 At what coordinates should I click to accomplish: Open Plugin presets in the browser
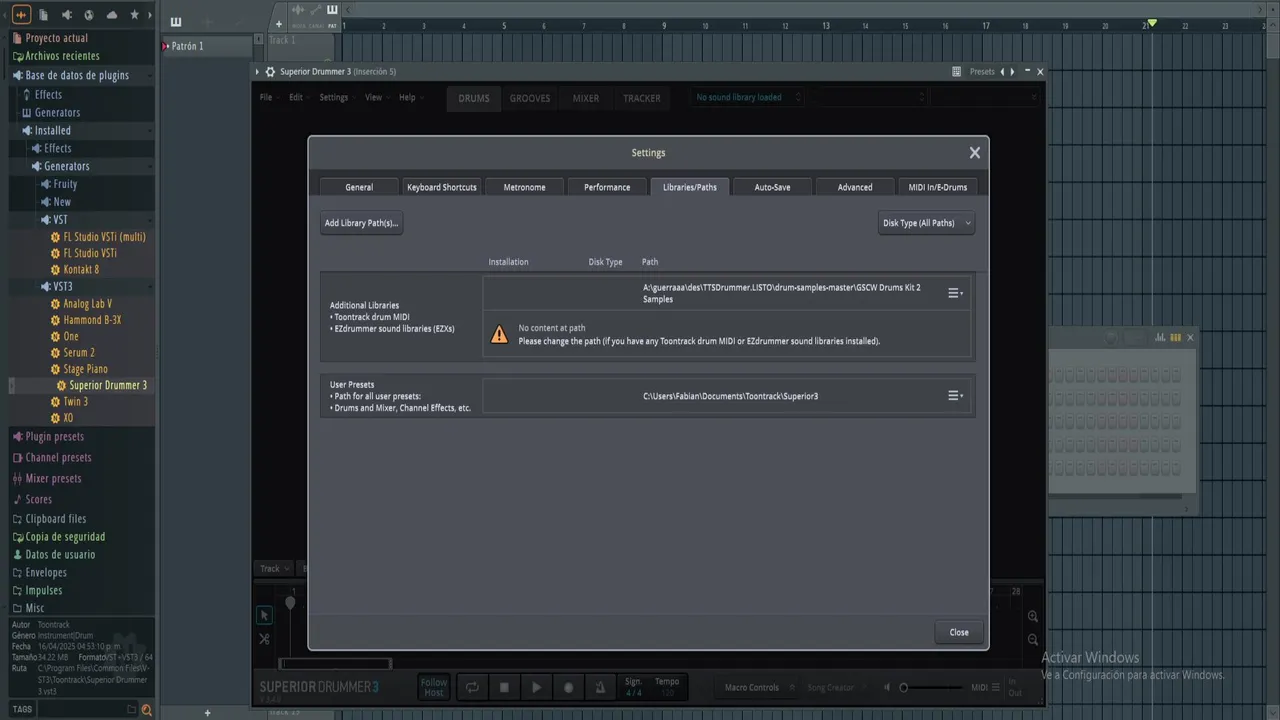pyautogui.click(x=55, y=437)
